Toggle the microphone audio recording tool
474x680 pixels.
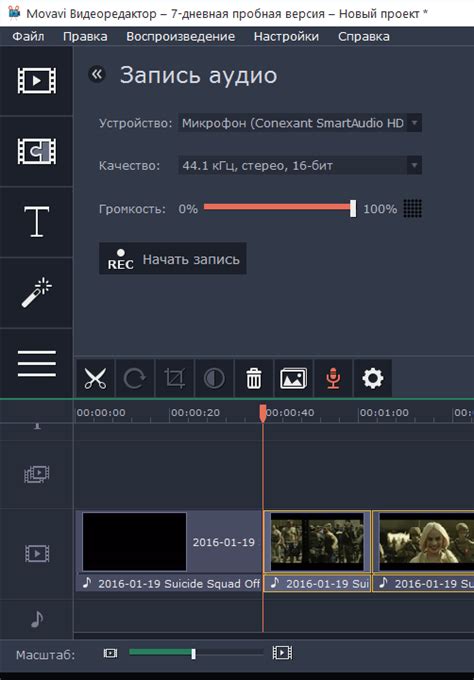click(x=333, y=378)
